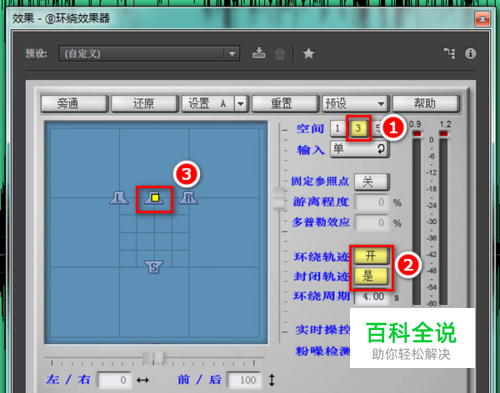
Task: Click the delete preset trash icon
Action: (280, 54)
